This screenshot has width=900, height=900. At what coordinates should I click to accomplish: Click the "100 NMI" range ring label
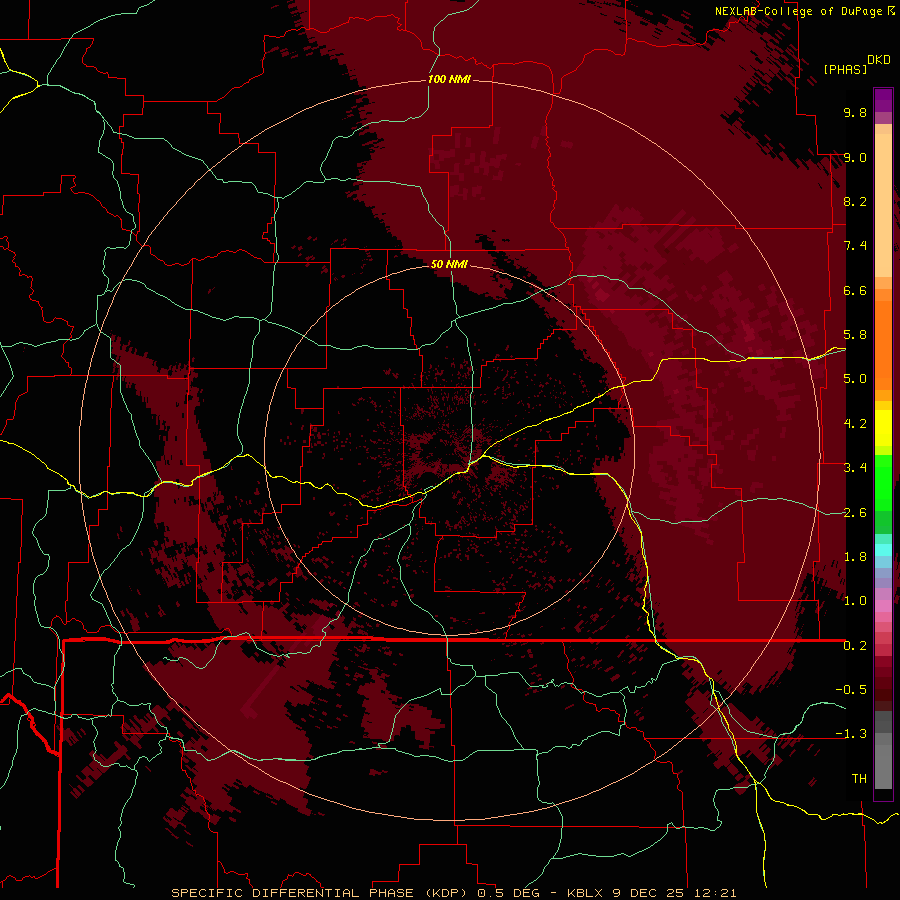[x=449, y=79]
